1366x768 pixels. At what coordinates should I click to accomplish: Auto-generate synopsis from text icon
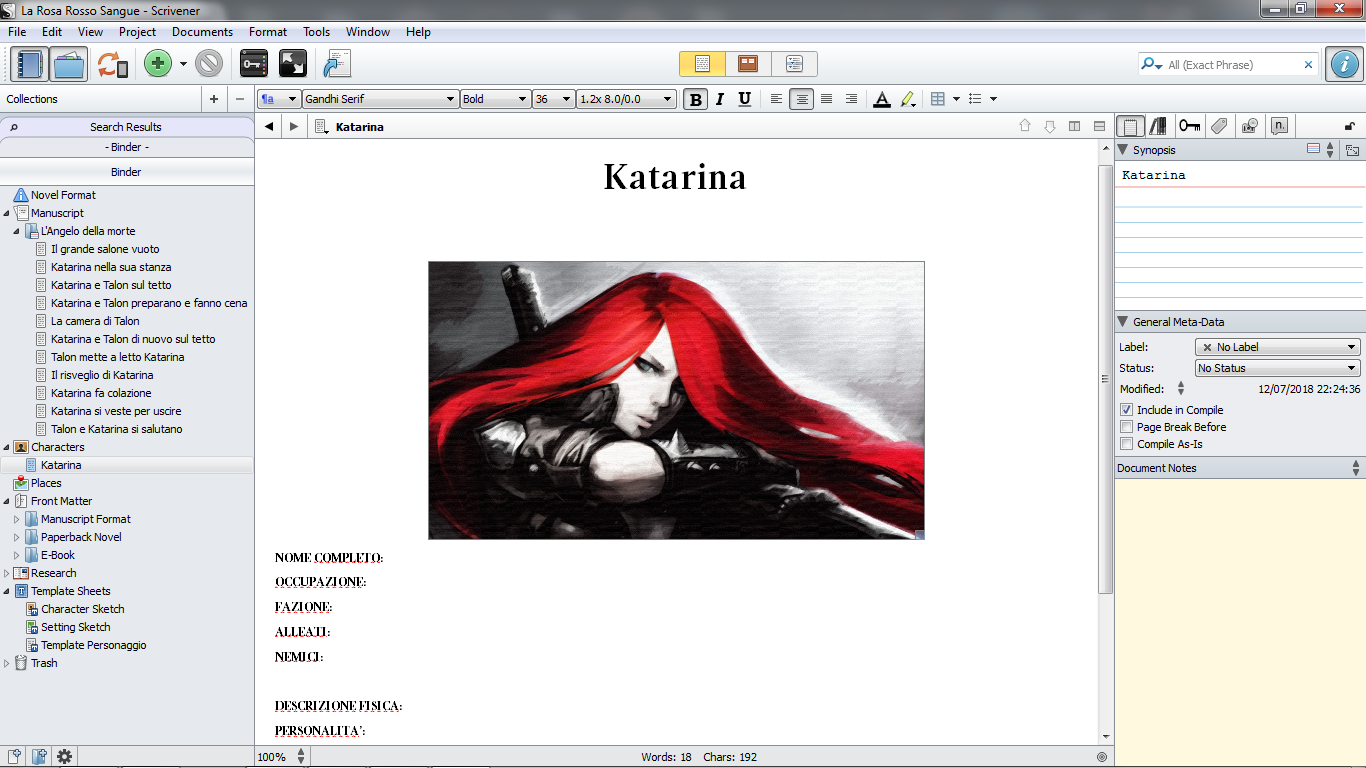click(x=1352, y=150)
